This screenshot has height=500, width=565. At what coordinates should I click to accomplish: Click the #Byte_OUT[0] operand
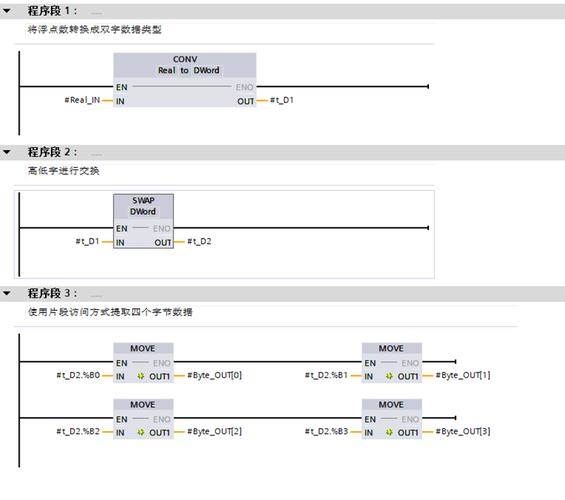pos(214,375)
